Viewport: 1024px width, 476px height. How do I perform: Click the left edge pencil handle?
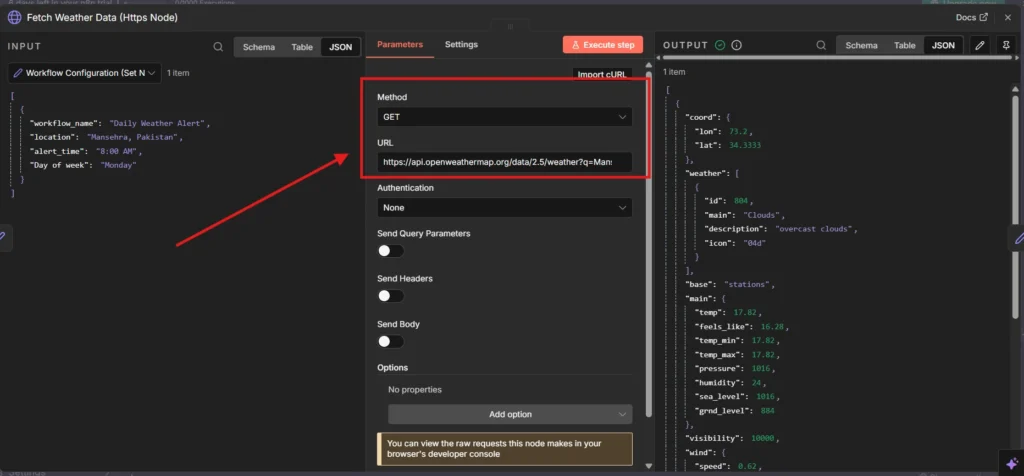pos(3,236)
